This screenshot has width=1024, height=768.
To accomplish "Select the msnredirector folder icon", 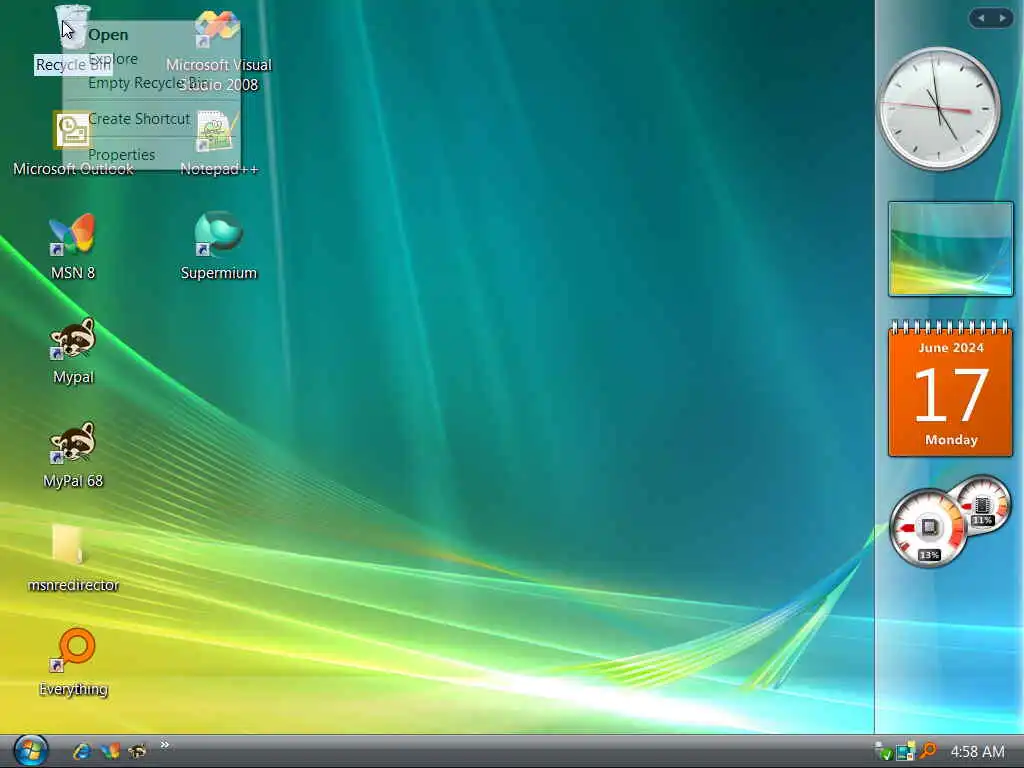I will pos(68,543).
